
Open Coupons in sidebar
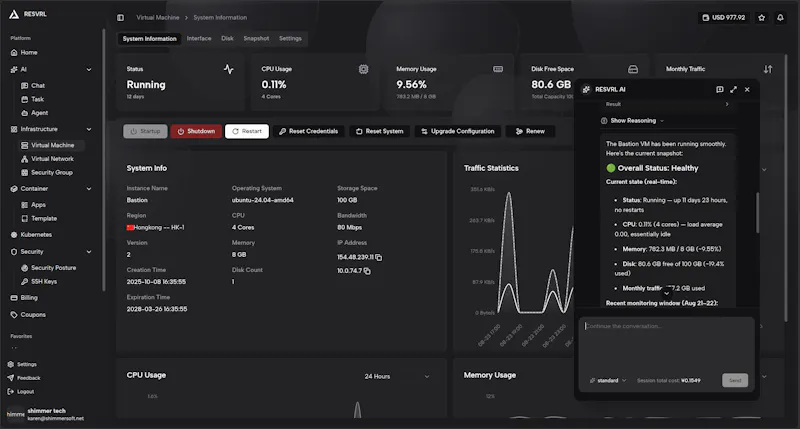(33, 315)
